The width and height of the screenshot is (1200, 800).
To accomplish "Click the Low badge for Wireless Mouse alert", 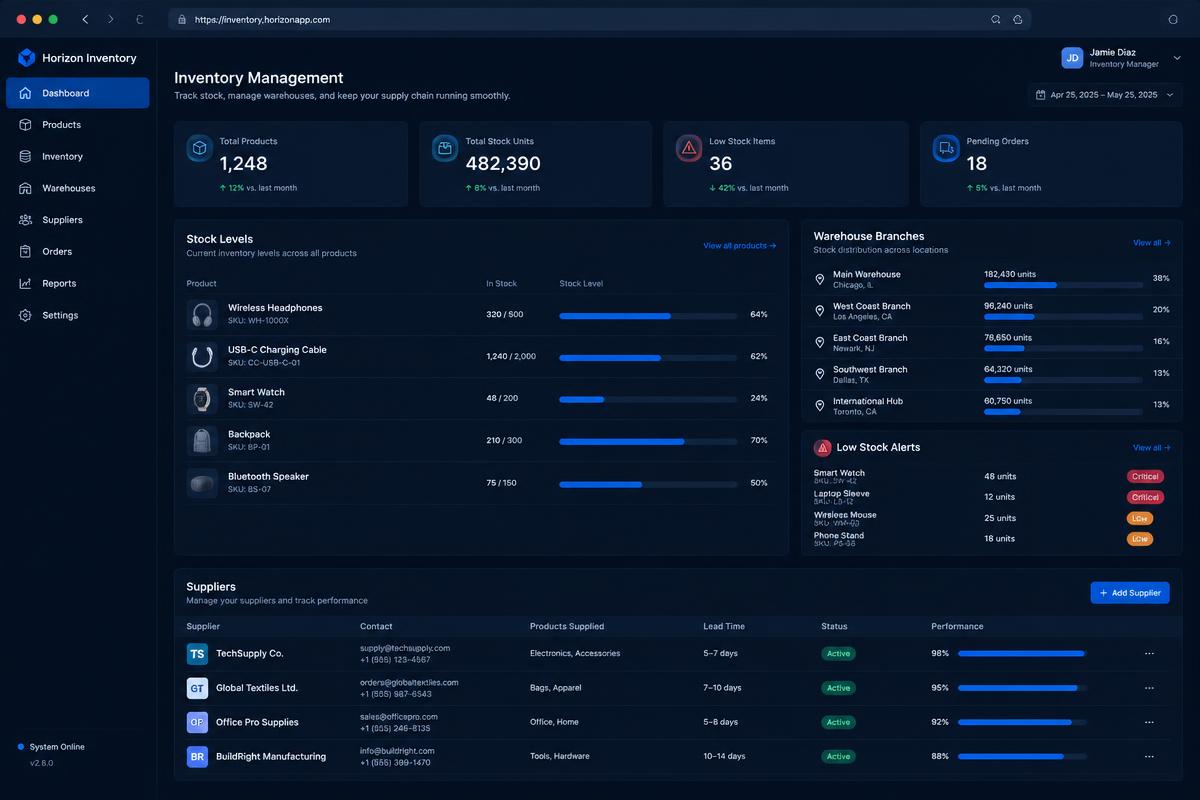I will click(1140, 518).
